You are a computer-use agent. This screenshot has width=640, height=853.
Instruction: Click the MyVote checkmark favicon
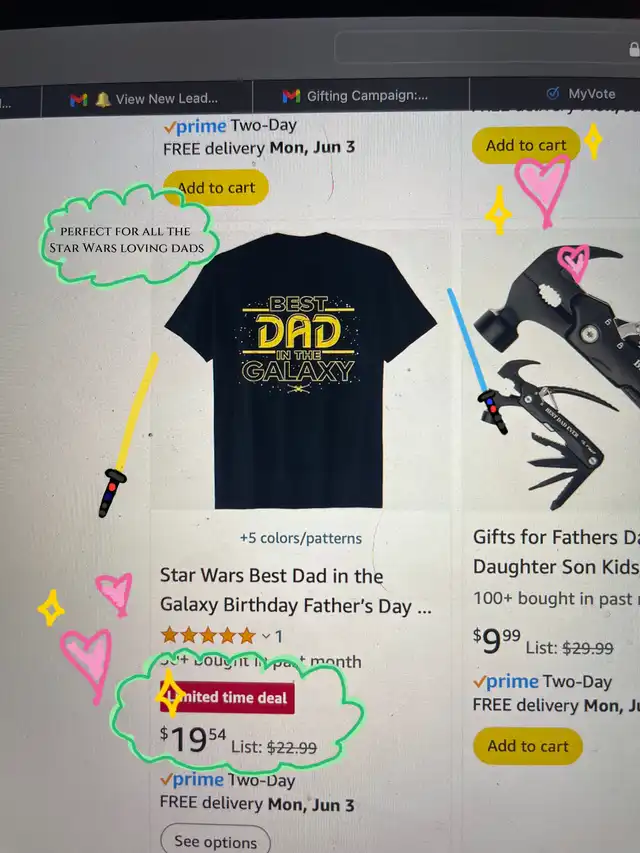(x=553, y=94)
